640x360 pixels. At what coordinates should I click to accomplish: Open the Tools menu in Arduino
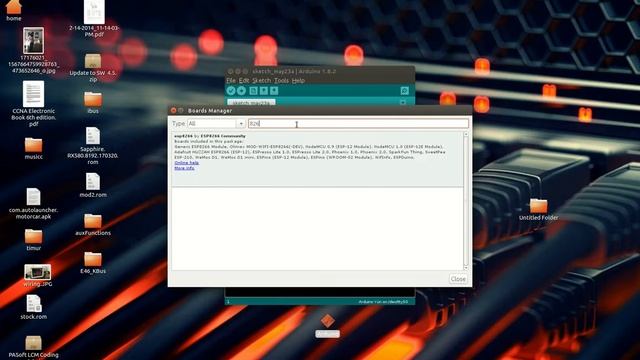tap(281, 80)
